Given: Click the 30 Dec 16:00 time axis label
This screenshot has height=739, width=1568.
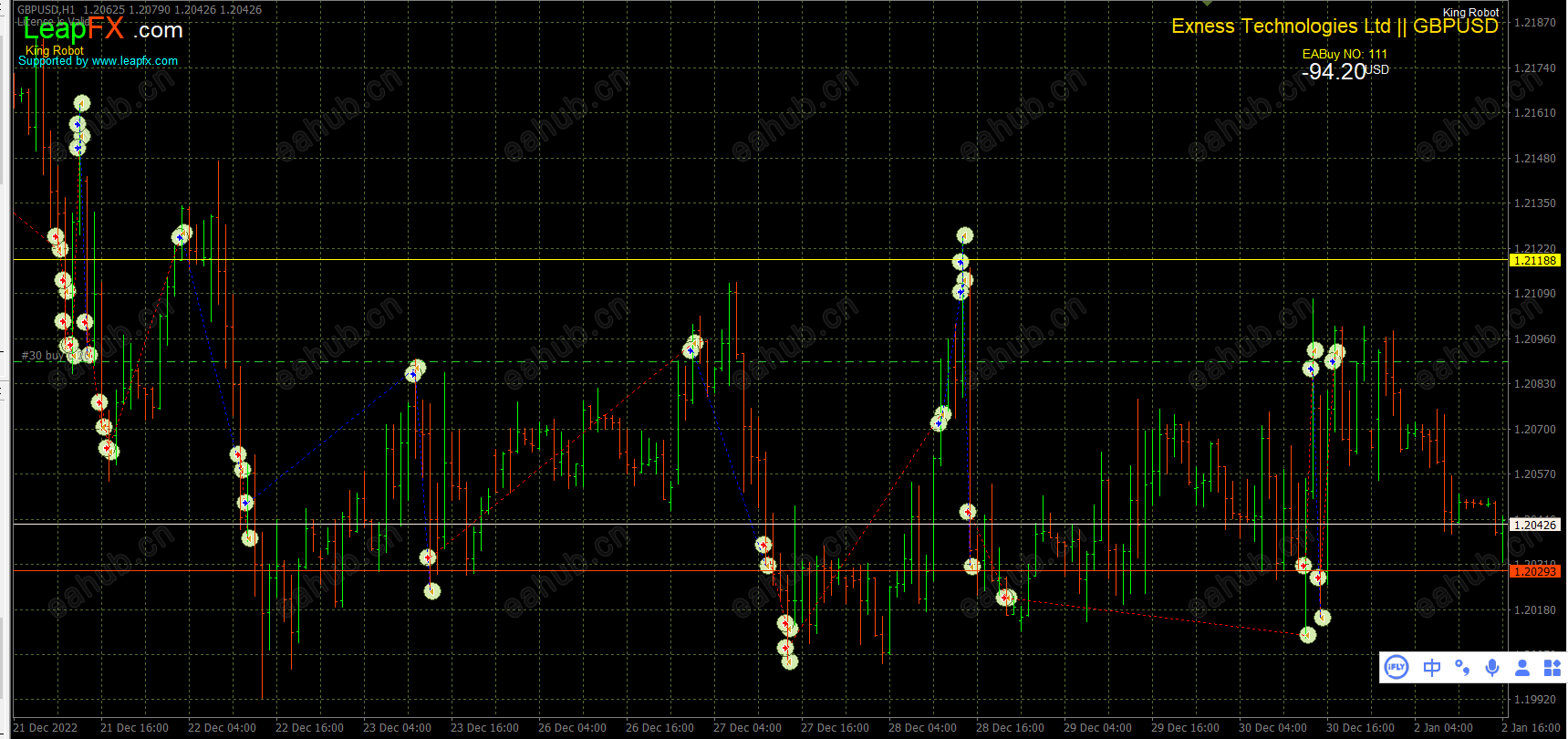Looking at the screenshot, I should (1361, 728).
